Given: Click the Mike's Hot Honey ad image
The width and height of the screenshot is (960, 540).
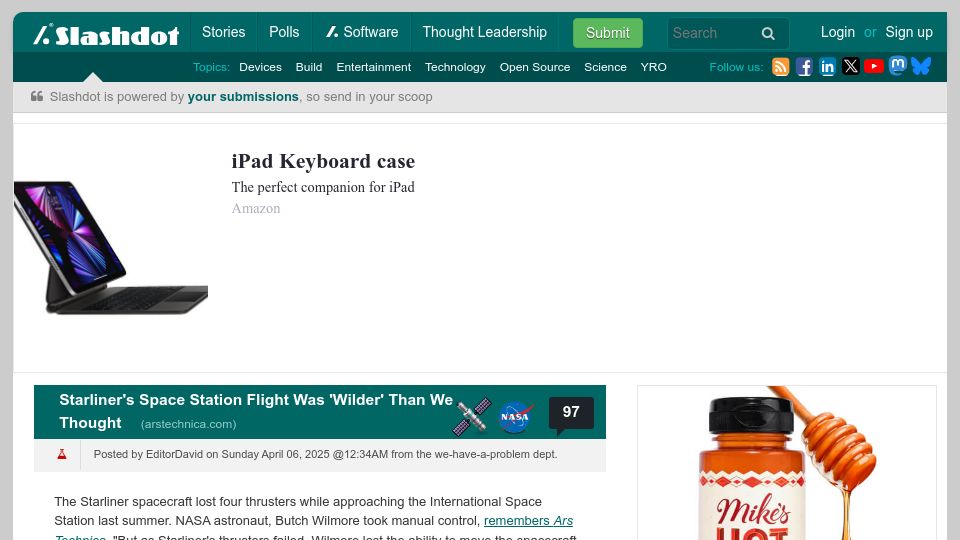Looking at the screenshot, I should click(787, 463).
